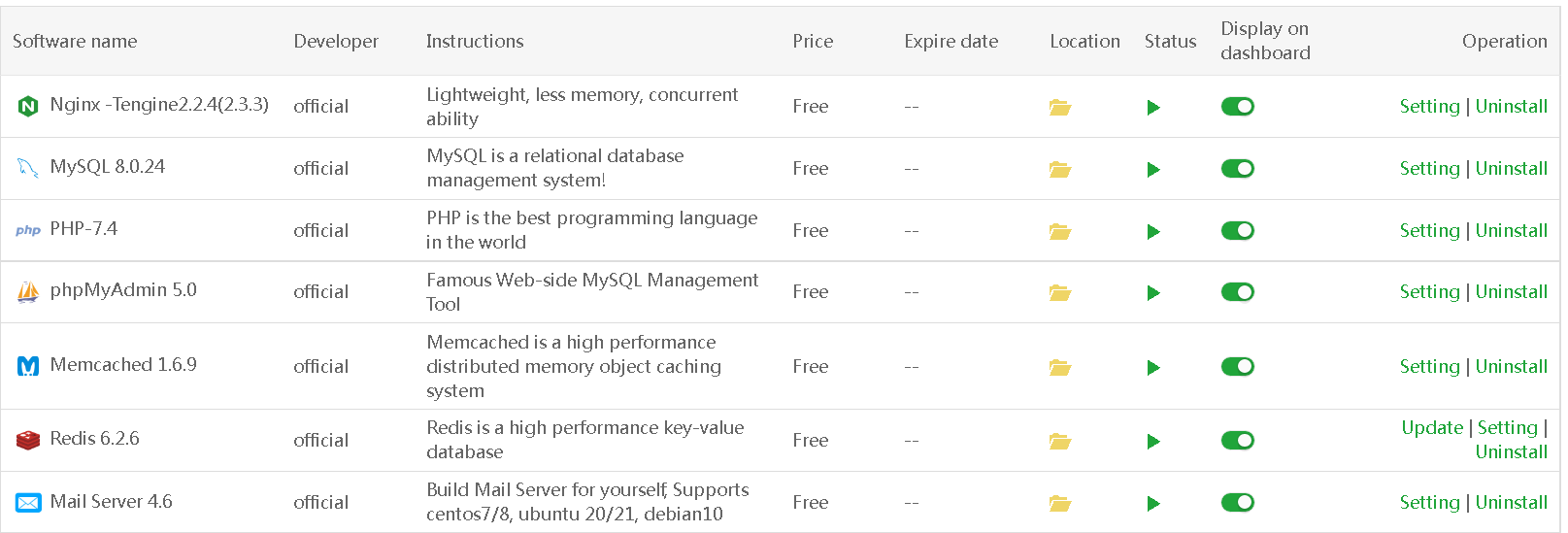Open Nginx install location folder icon

pos(1059,107)
